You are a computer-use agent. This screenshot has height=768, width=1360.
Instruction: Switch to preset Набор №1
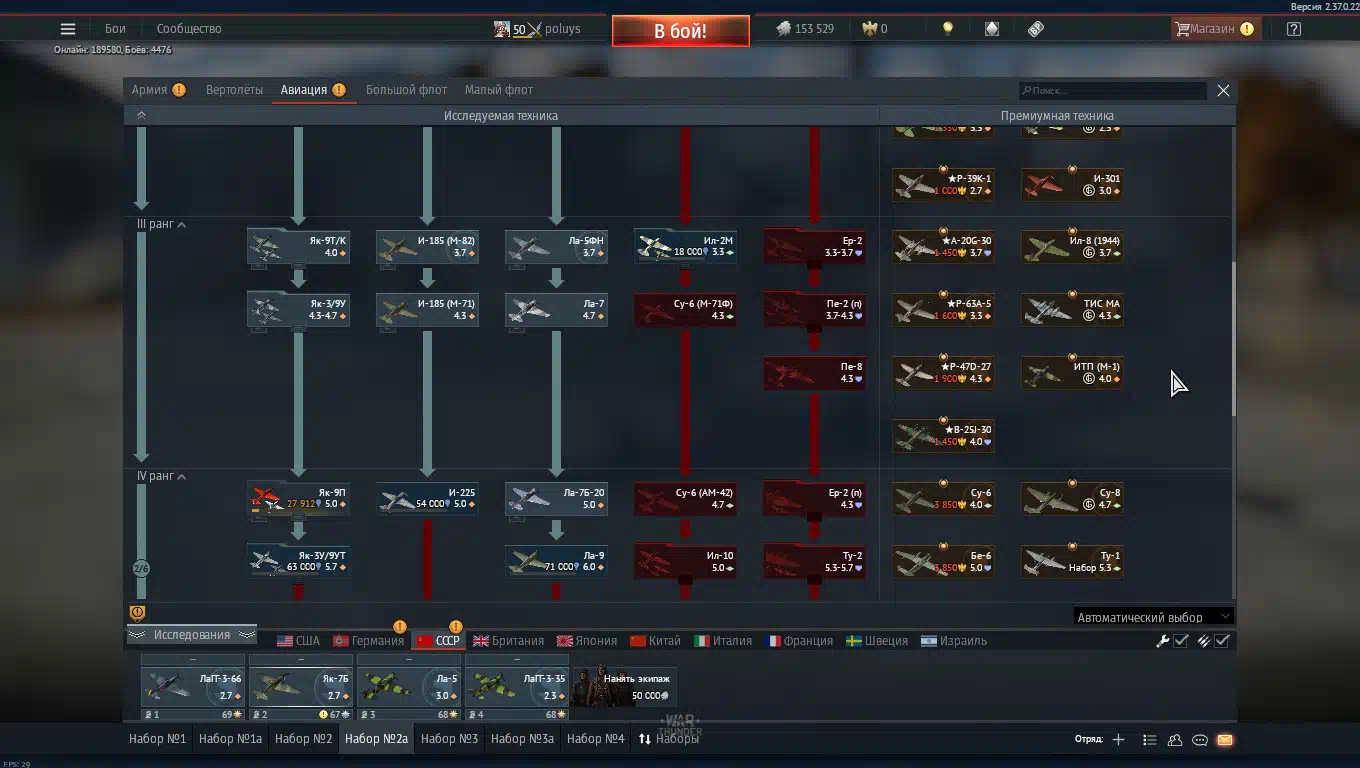157,739
